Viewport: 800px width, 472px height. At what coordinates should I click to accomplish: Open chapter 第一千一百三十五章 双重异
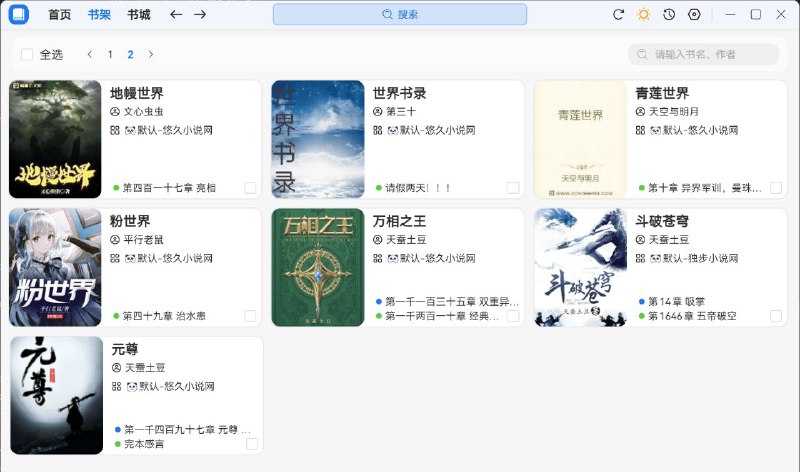click(452, 302)
